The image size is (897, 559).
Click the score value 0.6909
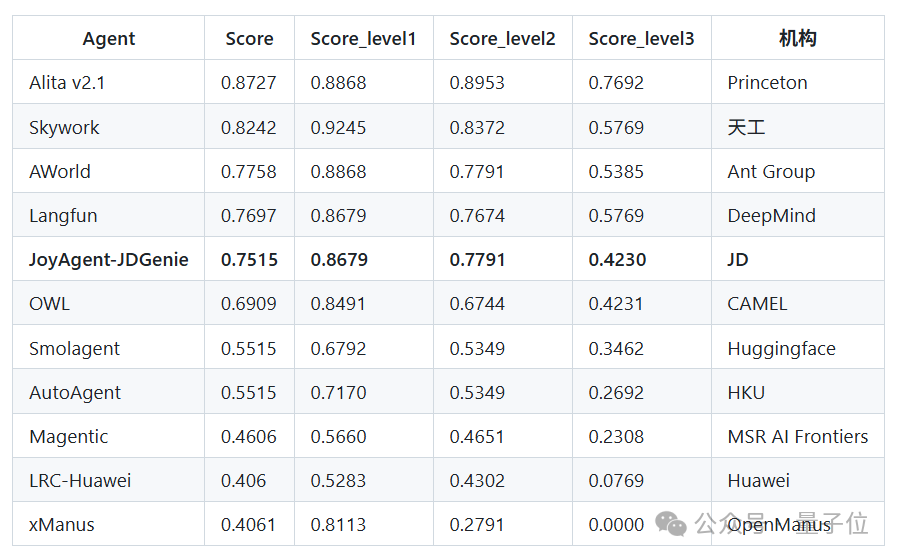[249, 303]
